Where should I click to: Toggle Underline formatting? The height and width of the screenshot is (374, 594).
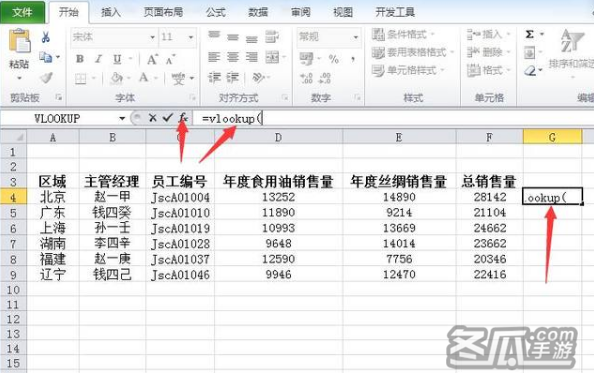(x=117, y=59)
